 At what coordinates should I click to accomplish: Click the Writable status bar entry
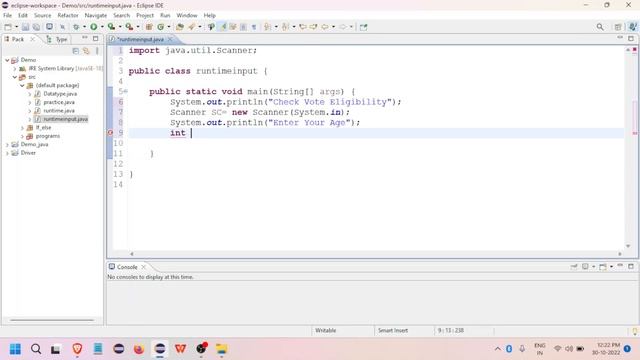coord(325,330)
